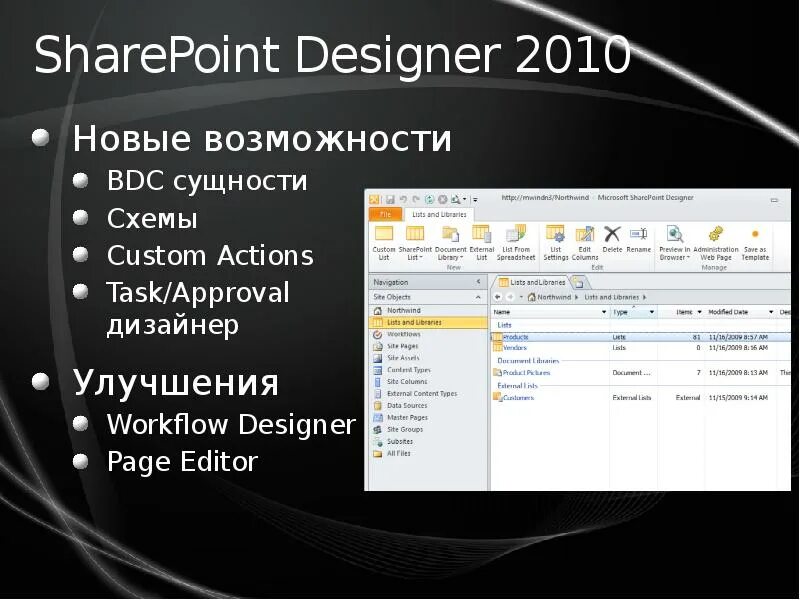Open the SharePoint List ribbon dropdown

[x=415, y=243]
